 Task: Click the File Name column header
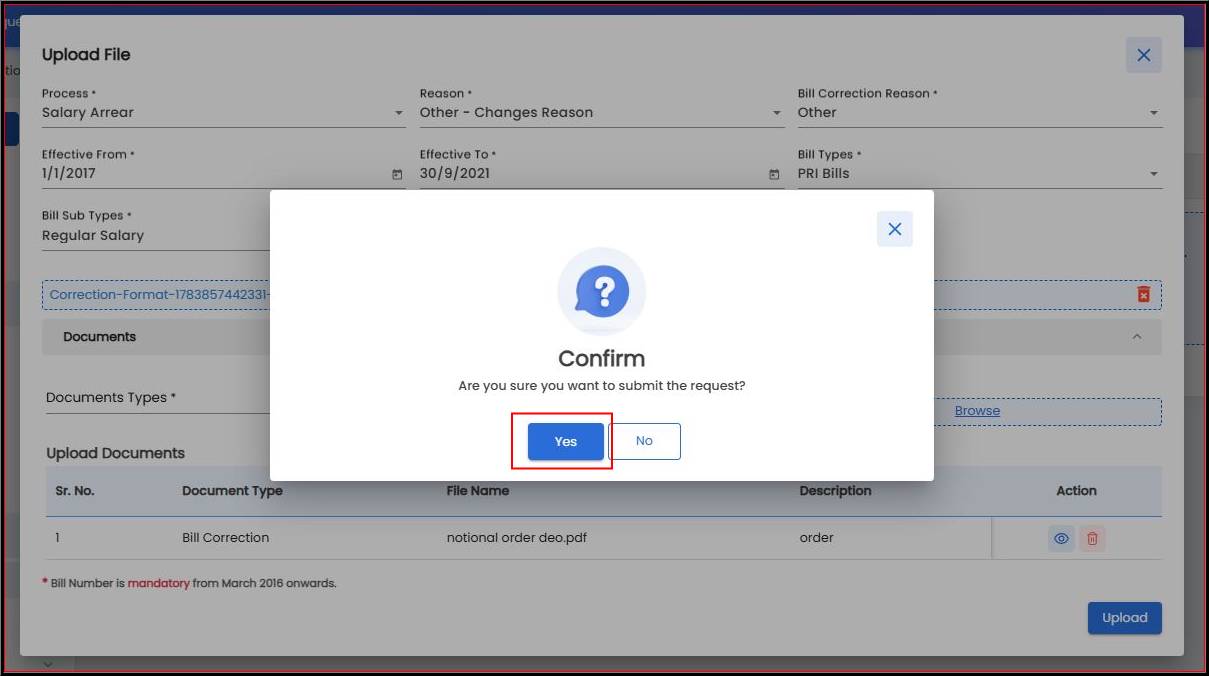coord(478,491)
